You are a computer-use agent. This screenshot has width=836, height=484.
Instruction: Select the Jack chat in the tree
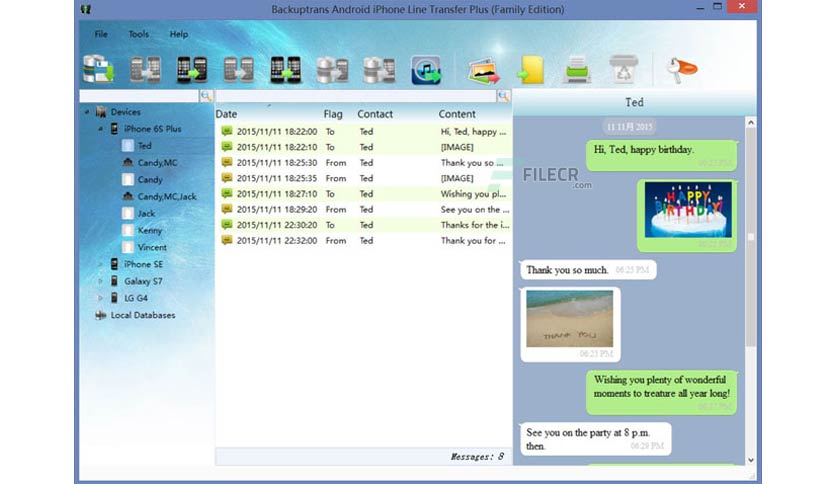tap(146, 213)
